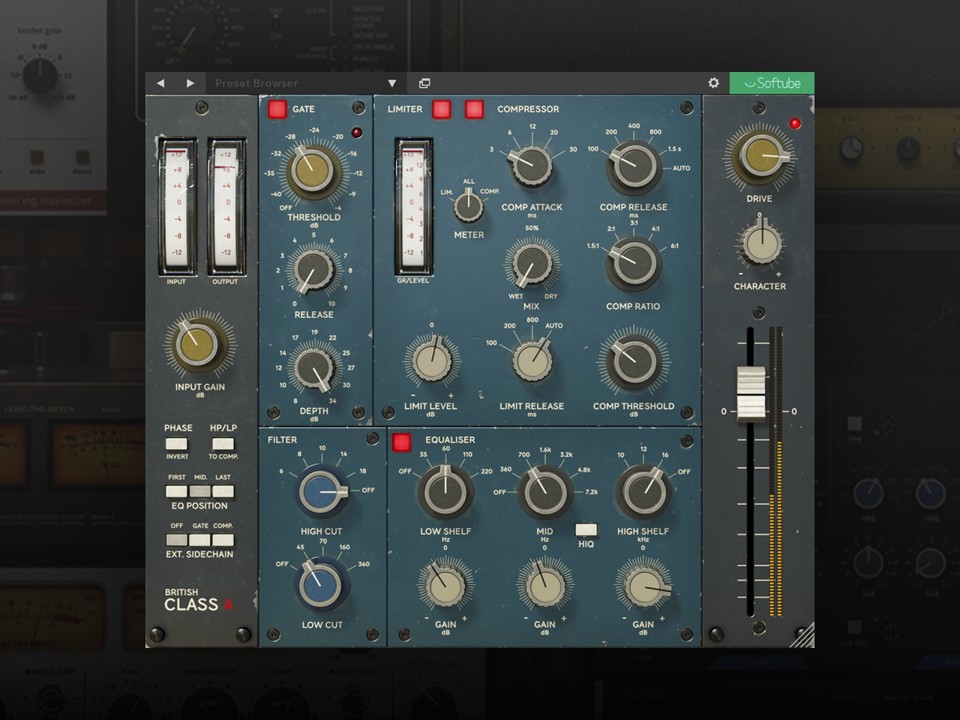Click the window resize icon beside preset browser
This screenshot has height=720, width=960.
coord(424,83)
